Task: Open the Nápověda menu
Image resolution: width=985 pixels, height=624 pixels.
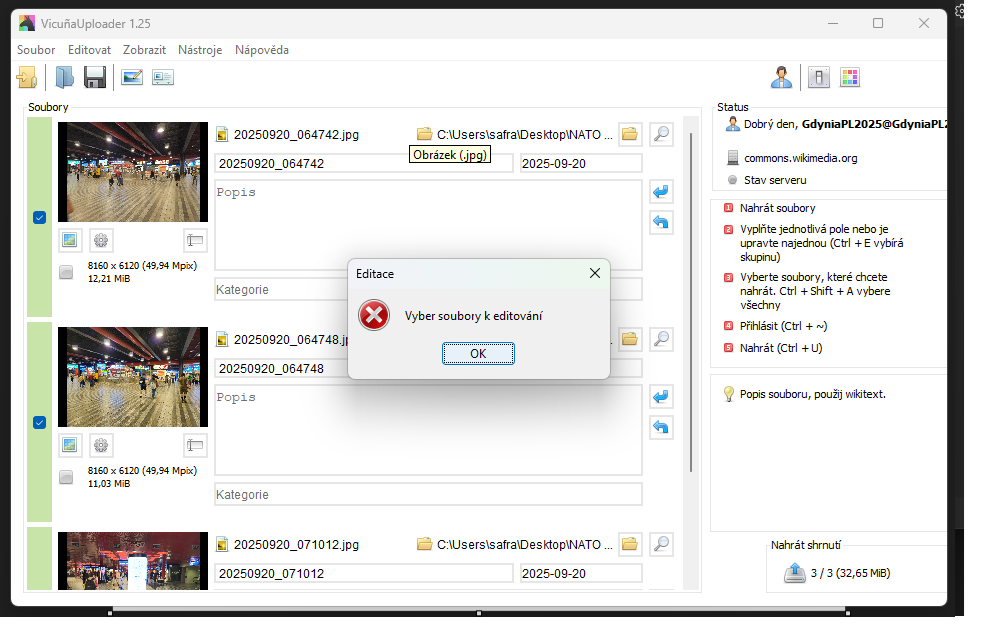Action: pos(262,50)
